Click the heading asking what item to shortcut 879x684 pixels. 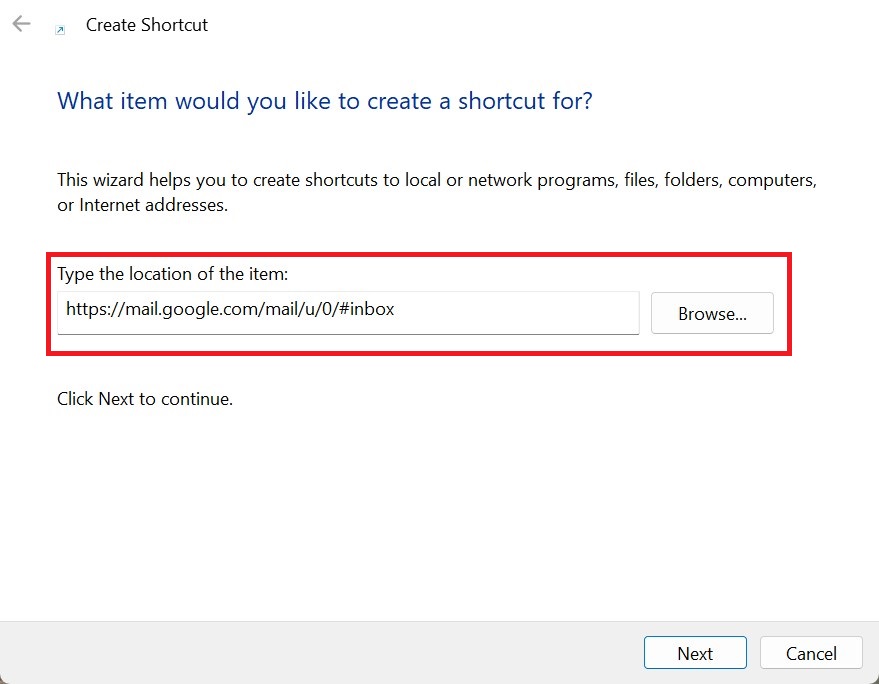click(x=325, y=101)
